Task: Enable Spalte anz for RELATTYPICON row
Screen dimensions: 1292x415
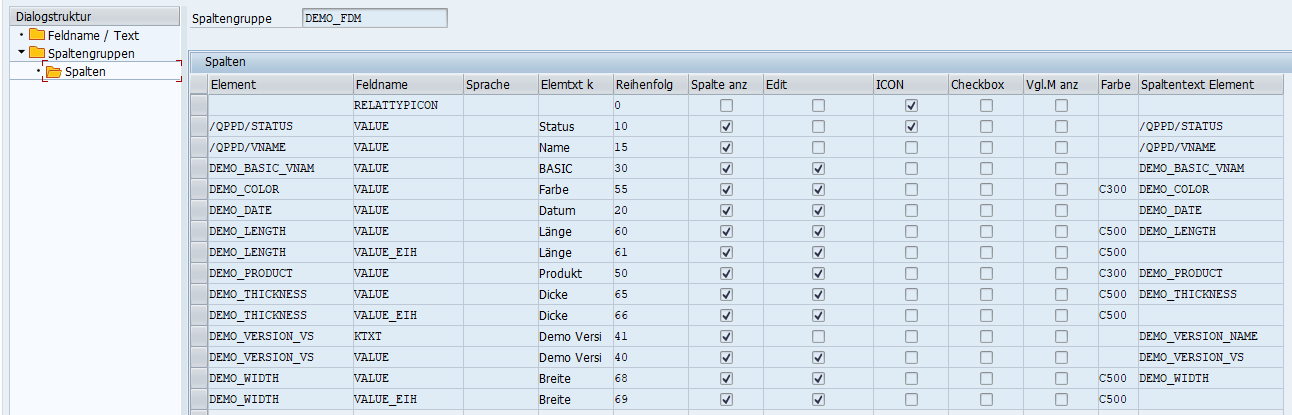Action: [726, 106]
